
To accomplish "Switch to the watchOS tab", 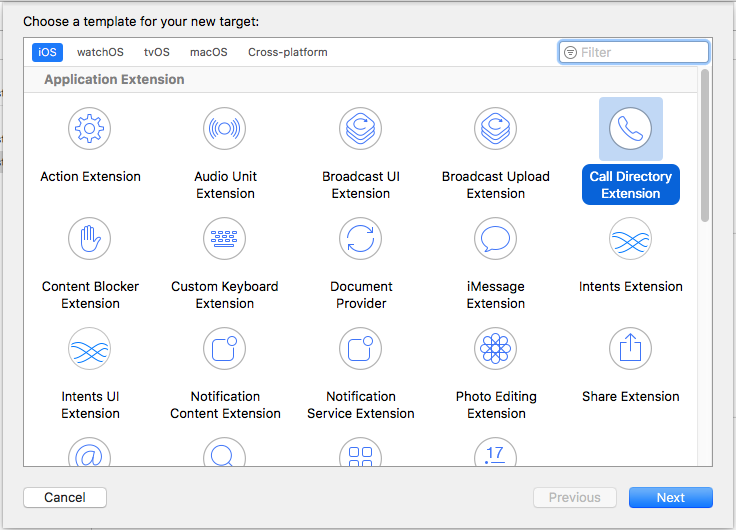I will [99, 52].
